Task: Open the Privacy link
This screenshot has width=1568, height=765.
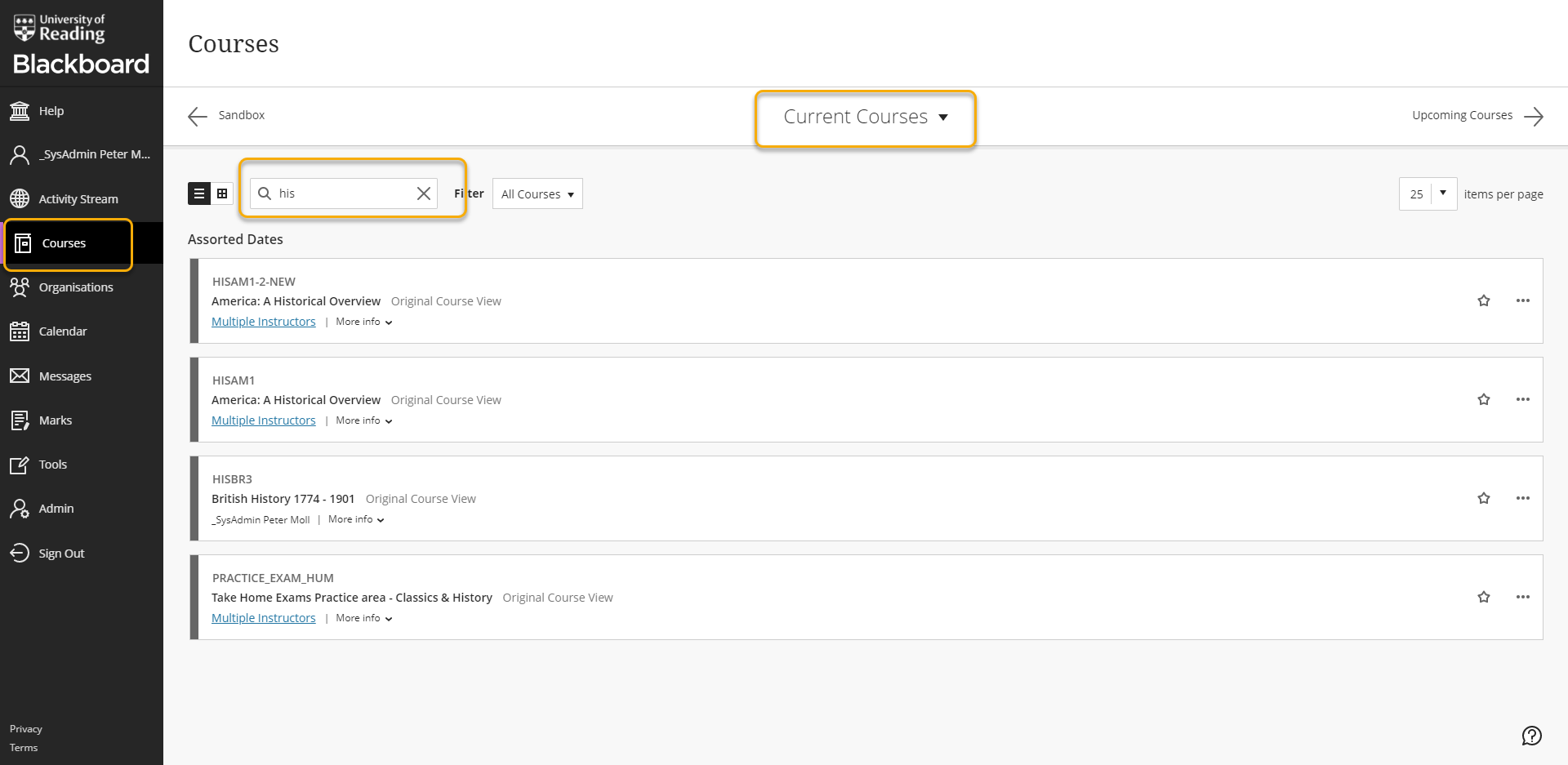Action: (26, 729)
